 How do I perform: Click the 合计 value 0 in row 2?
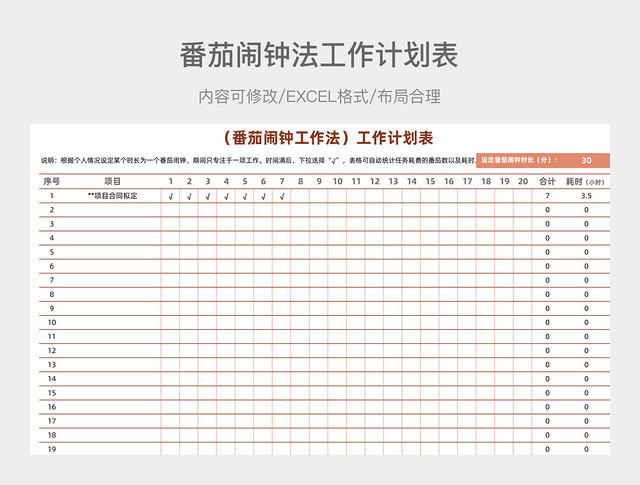(x=547, y=210)
